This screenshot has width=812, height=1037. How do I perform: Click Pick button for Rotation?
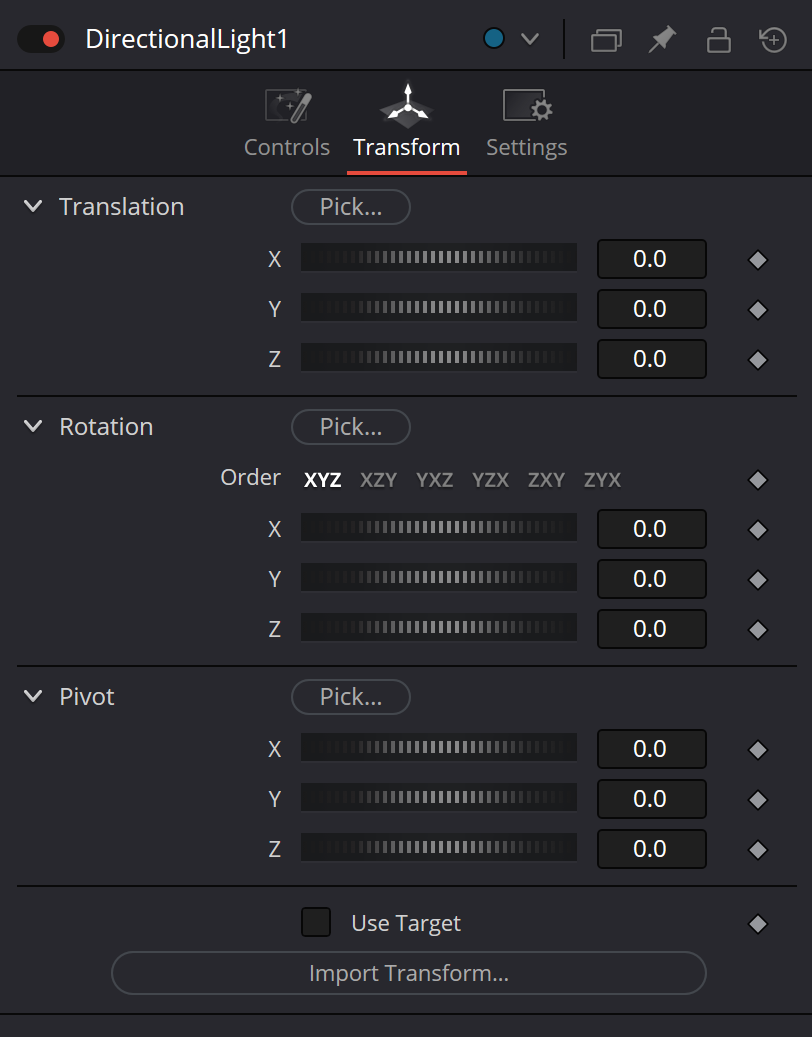click(351, 427)
